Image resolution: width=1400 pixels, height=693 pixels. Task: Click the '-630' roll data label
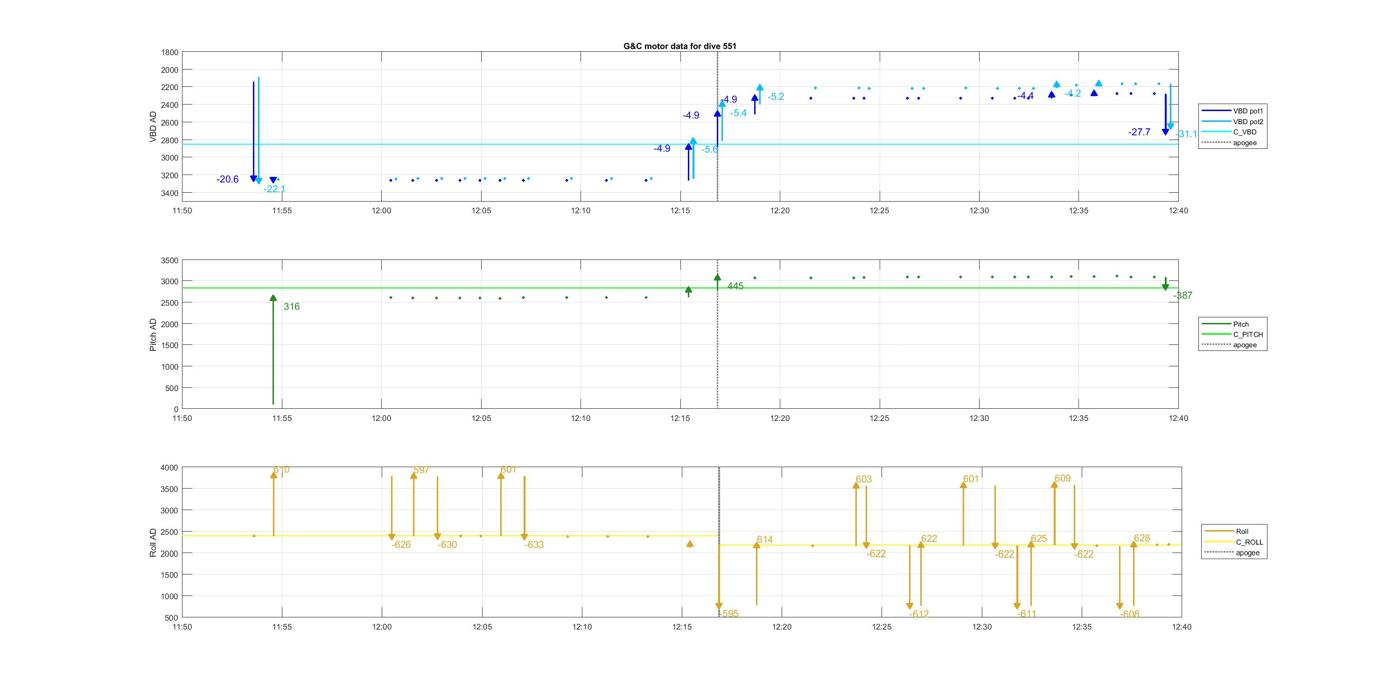[447, 545]
